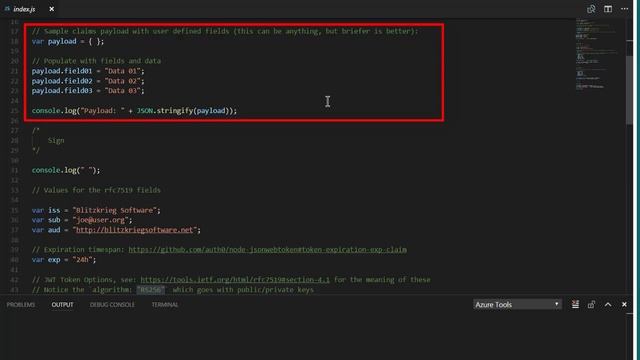This screenshot has width=640, height=360.
Task: Clear the output with clear icon
Action: click(575, 304)
